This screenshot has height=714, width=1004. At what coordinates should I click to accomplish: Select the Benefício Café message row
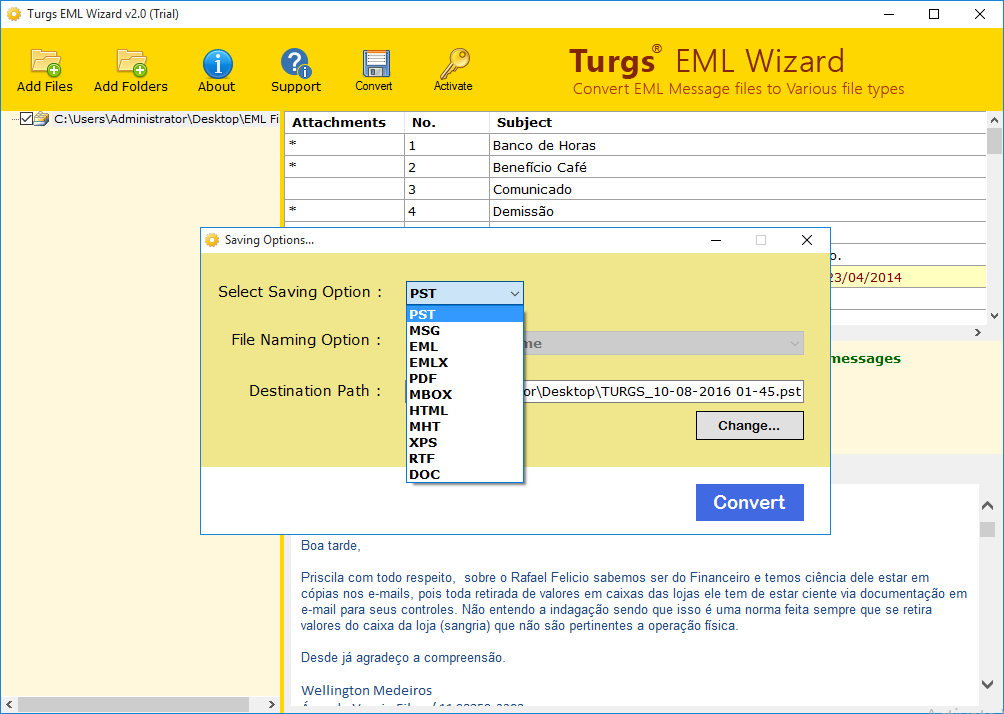(635, 167)
